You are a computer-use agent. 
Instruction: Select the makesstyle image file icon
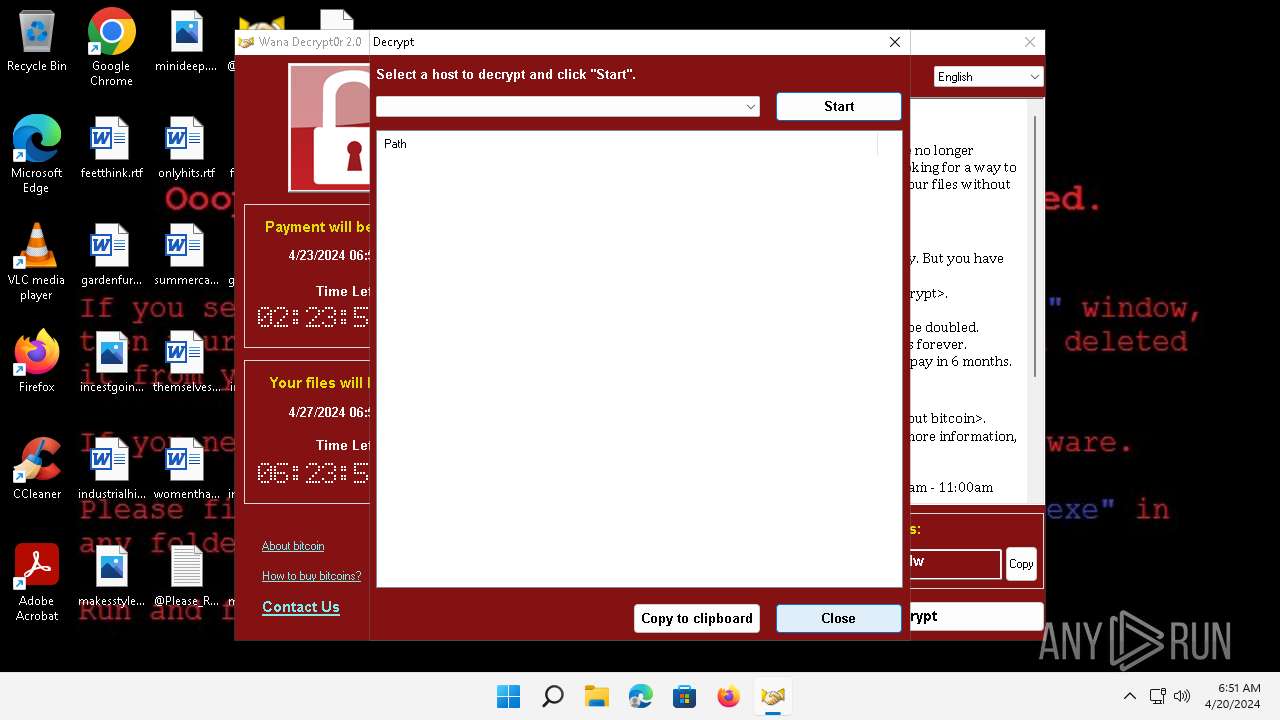111,577
